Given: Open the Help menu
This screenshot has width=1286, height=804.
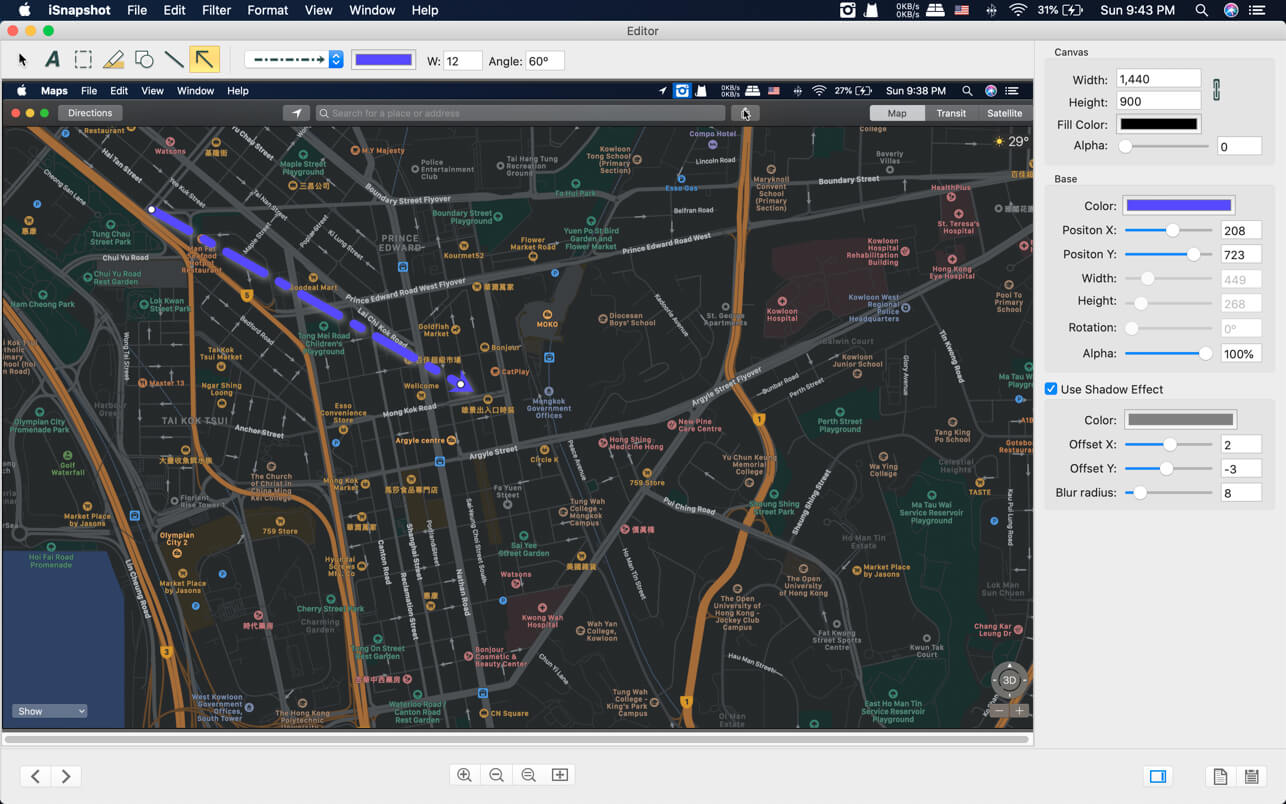Looking at the screenshot, I should 425,10.
